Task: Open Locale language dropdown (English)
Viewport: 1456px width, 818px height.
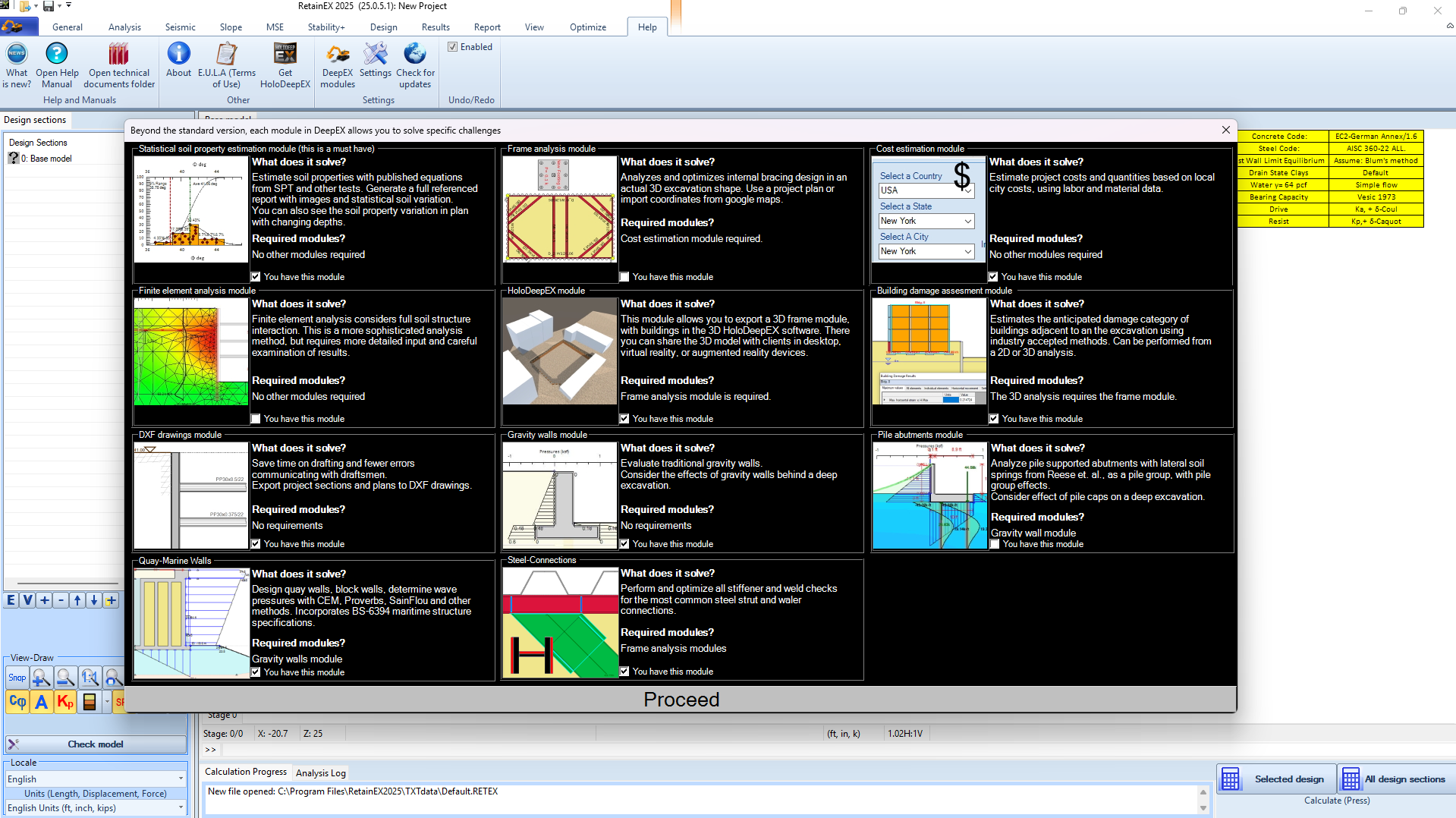Action: [96, 779]
